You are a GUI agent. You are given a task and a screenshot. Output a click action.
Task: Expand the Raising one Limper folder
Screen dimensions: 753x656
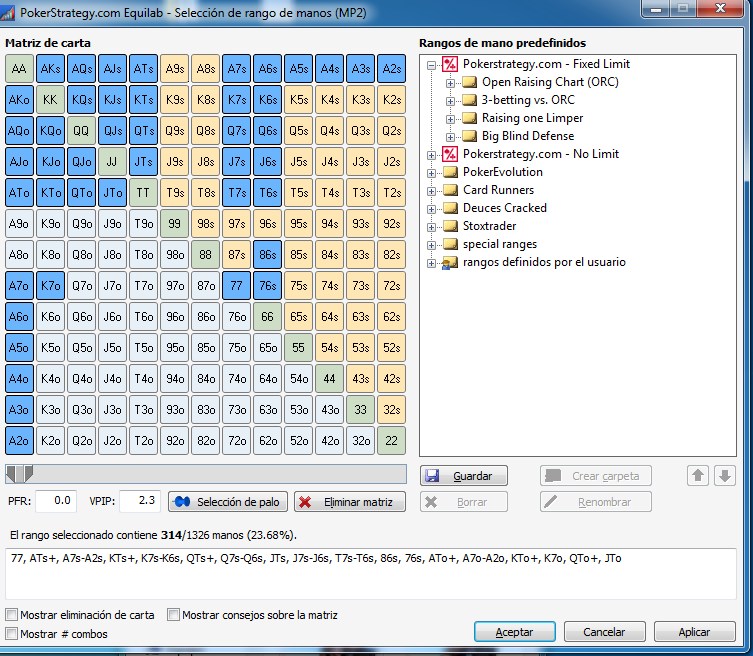pyautogui.click(x=450, y=119)
